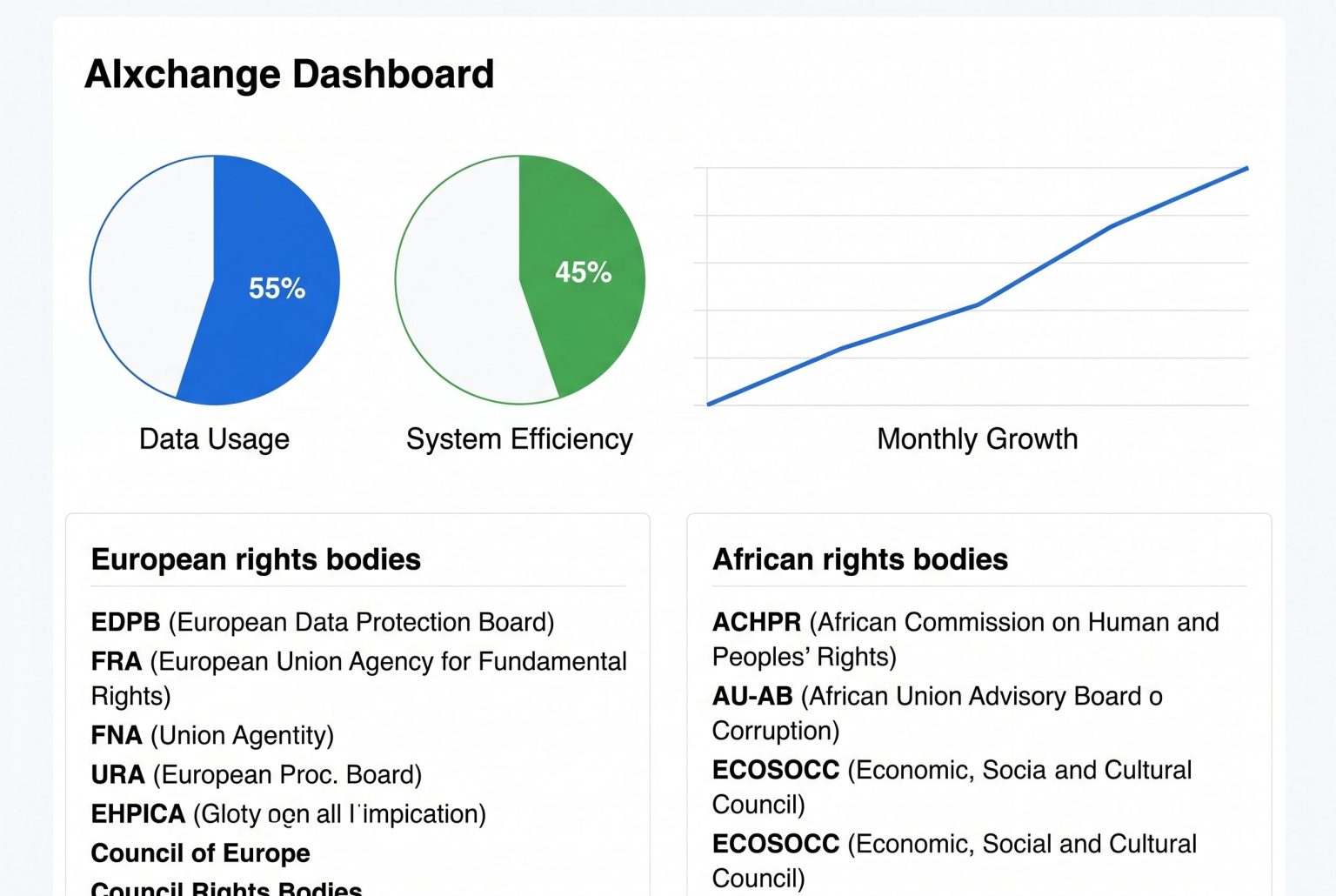Select the System Efficiency chart label
The width and height of the screenshot is (1336, 896).
[519, 439]
